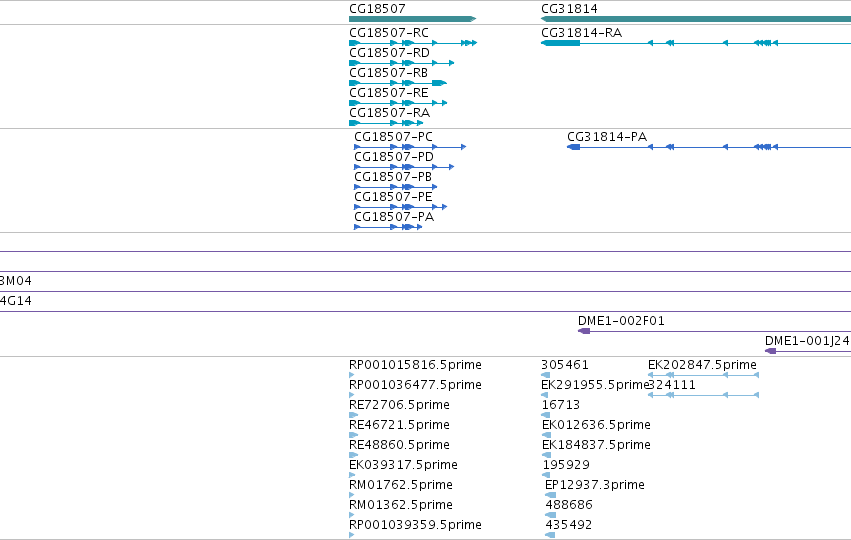Click RE48860.5prime EST label
The width and height of the screenshot is (851, 540).
click(399, 445)
